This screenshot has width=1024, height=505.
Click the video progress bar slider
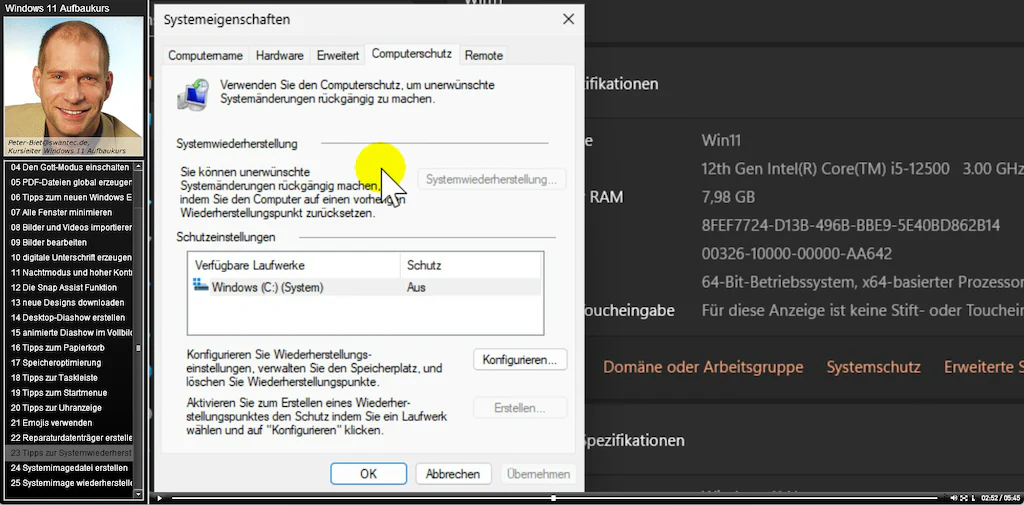point(554,498)
